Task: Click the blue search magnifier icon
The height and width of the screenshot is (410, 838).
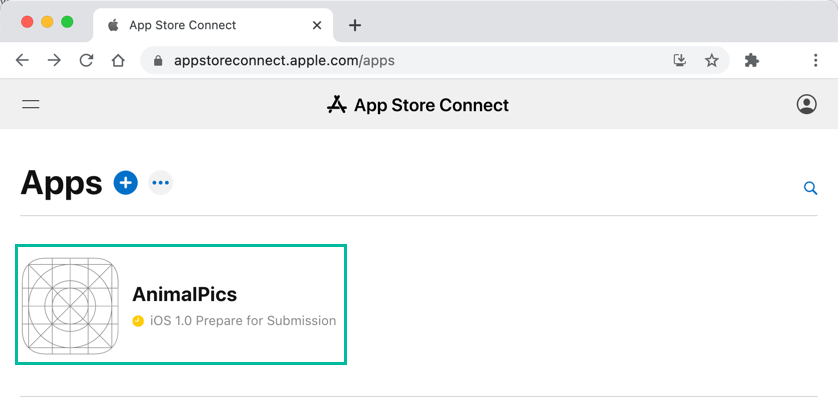Action: (x=811, y=188)
